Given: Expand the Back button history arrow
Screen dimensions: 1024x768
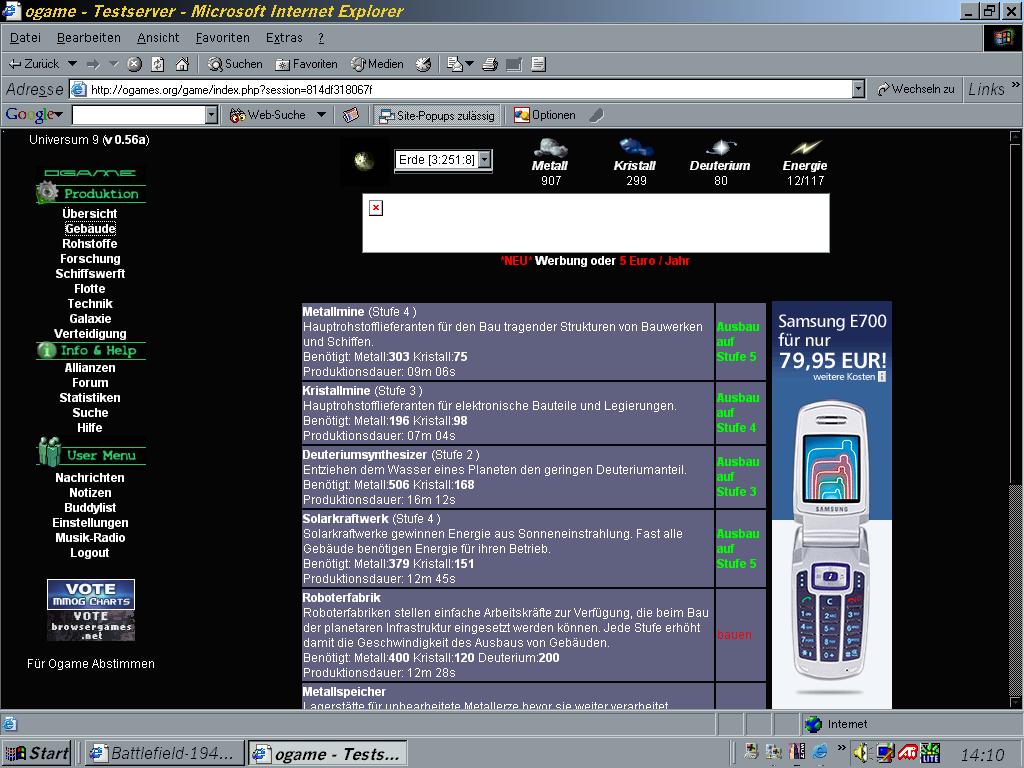Looking at the screenshot, I should pos(72,64).
